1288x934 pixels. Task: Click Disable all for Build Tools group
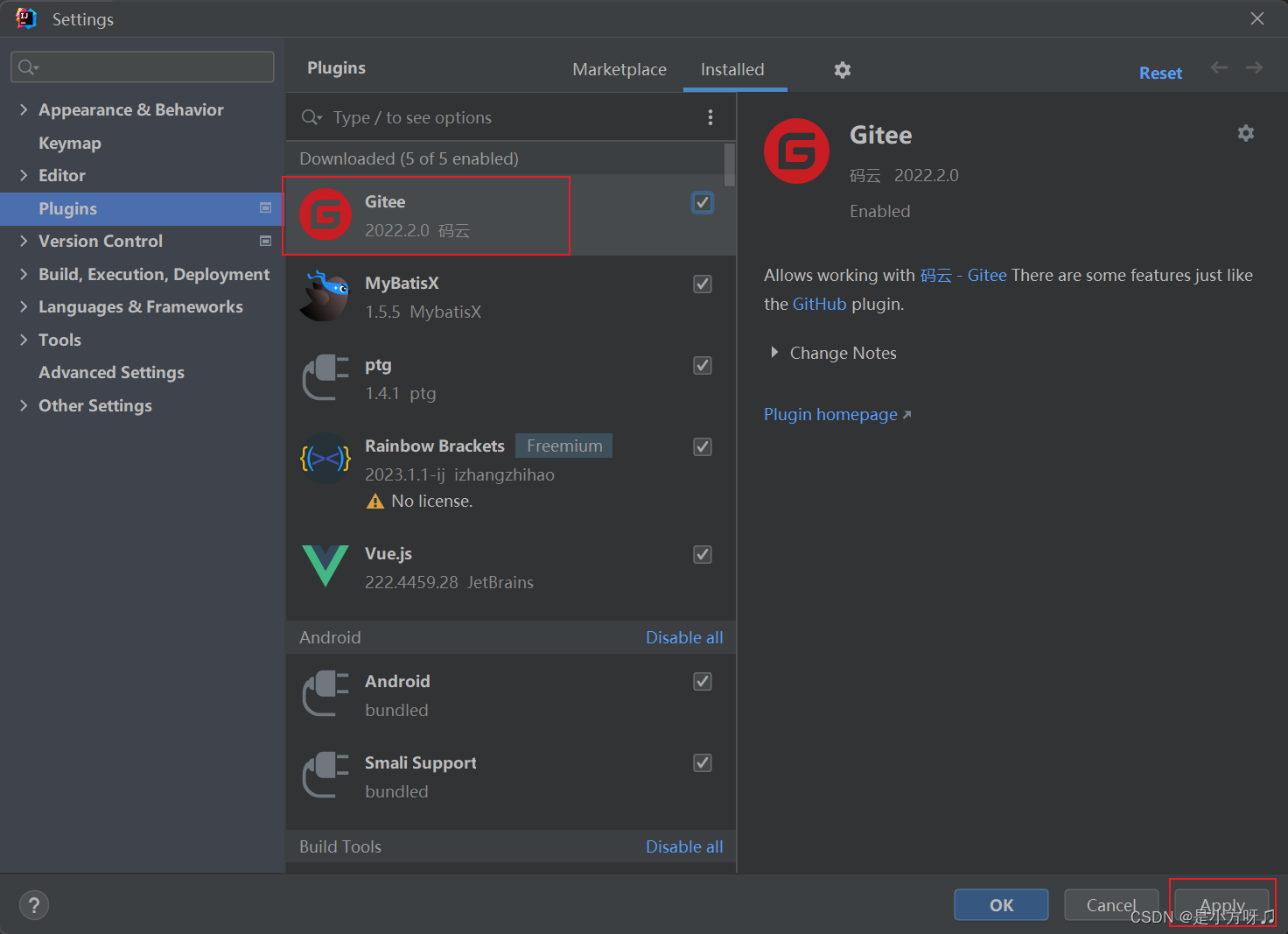684,846
